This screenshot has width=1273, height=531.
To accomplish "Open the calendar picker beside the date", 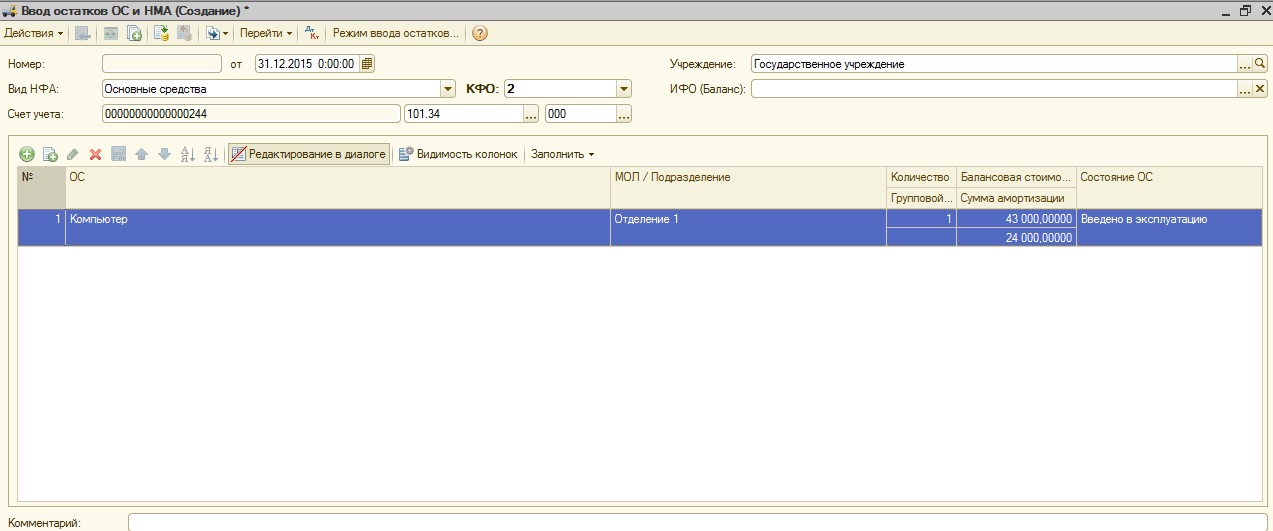I will pos(367,64).
